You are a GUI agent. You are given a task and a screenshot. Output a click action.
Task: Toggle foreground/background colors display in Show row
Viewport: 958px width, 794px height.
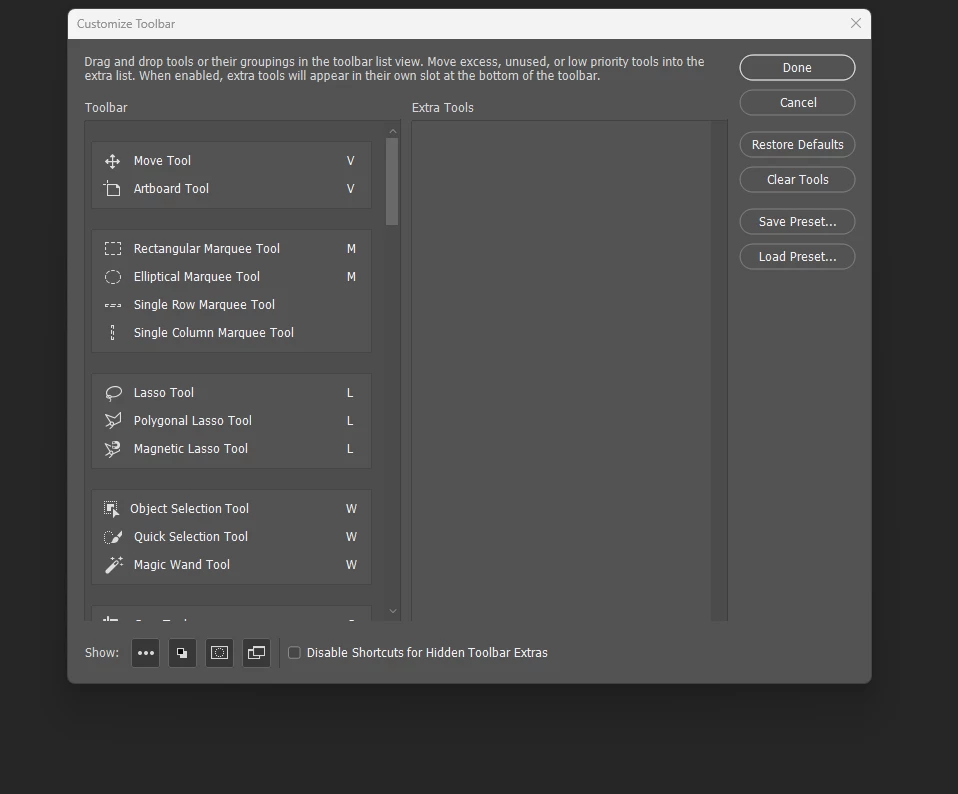click(x=182, y=653)
